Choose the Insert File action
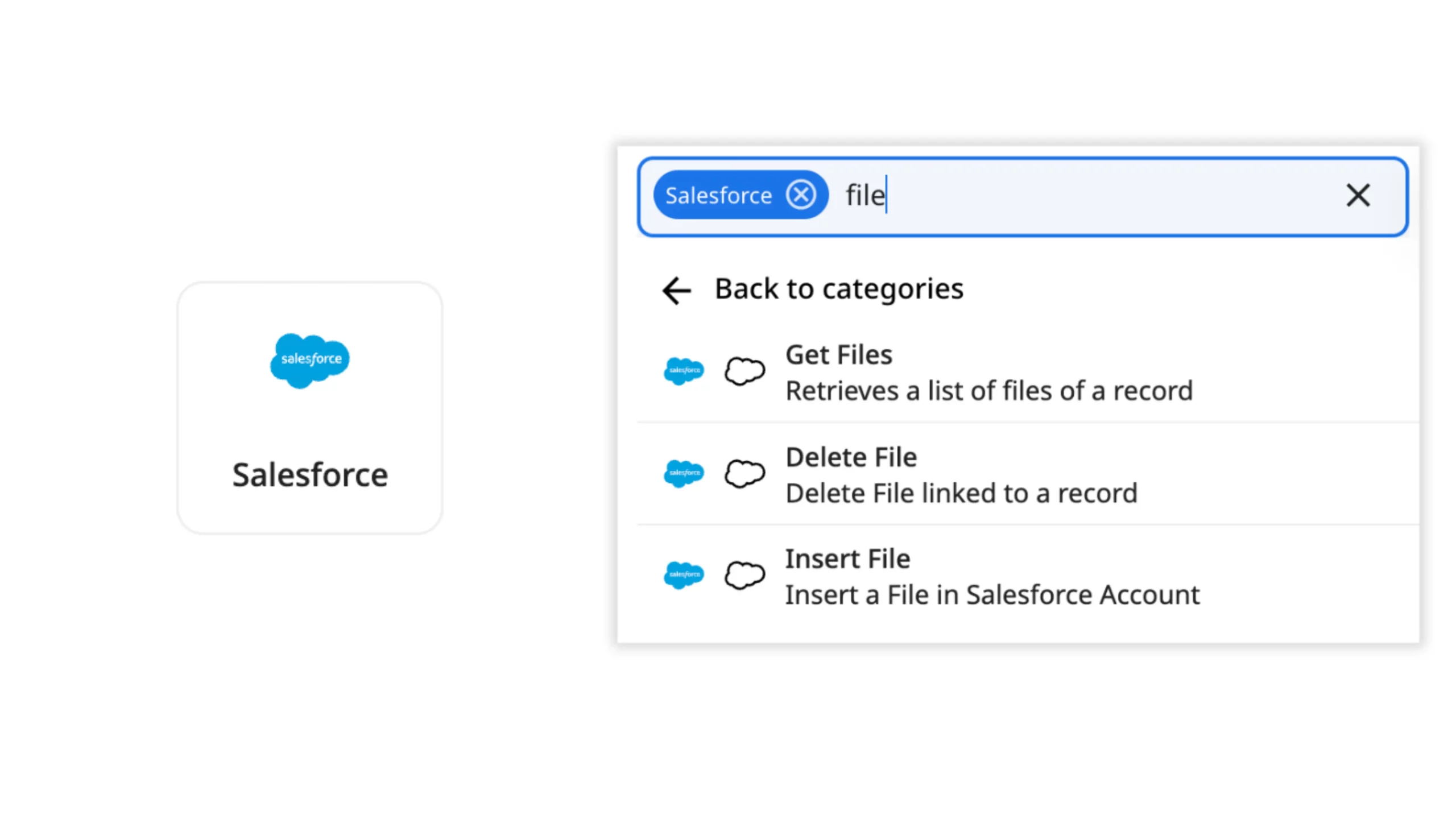Image resolution: width=1456 pixels, height=819 pixels. coord(847,559)
